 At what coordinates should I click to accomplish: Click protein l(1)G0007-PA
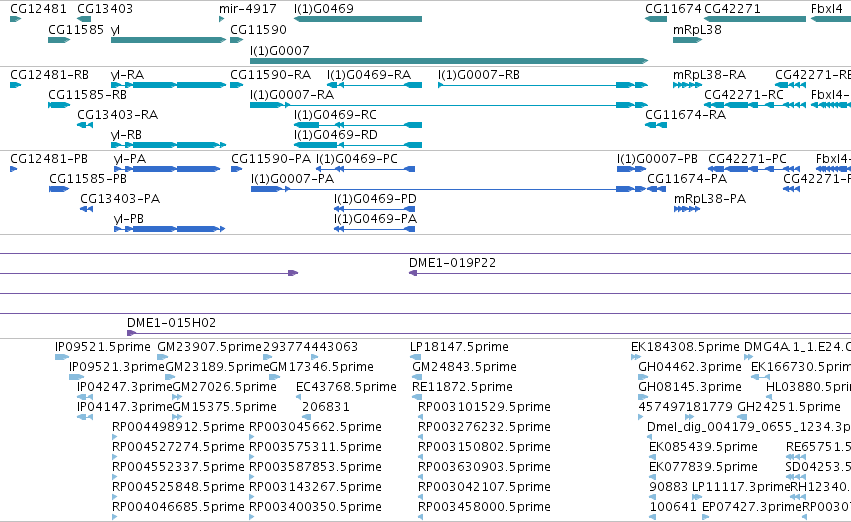pos(292,179)
